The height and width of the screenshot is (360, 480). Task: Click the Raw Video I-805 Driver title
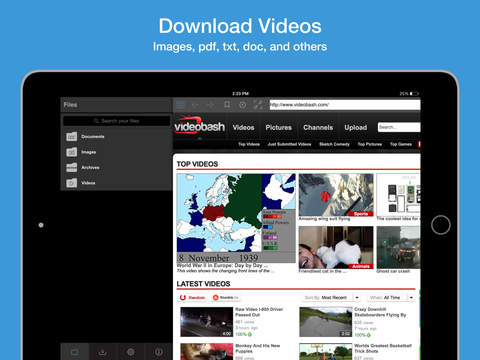coord(259,312)
